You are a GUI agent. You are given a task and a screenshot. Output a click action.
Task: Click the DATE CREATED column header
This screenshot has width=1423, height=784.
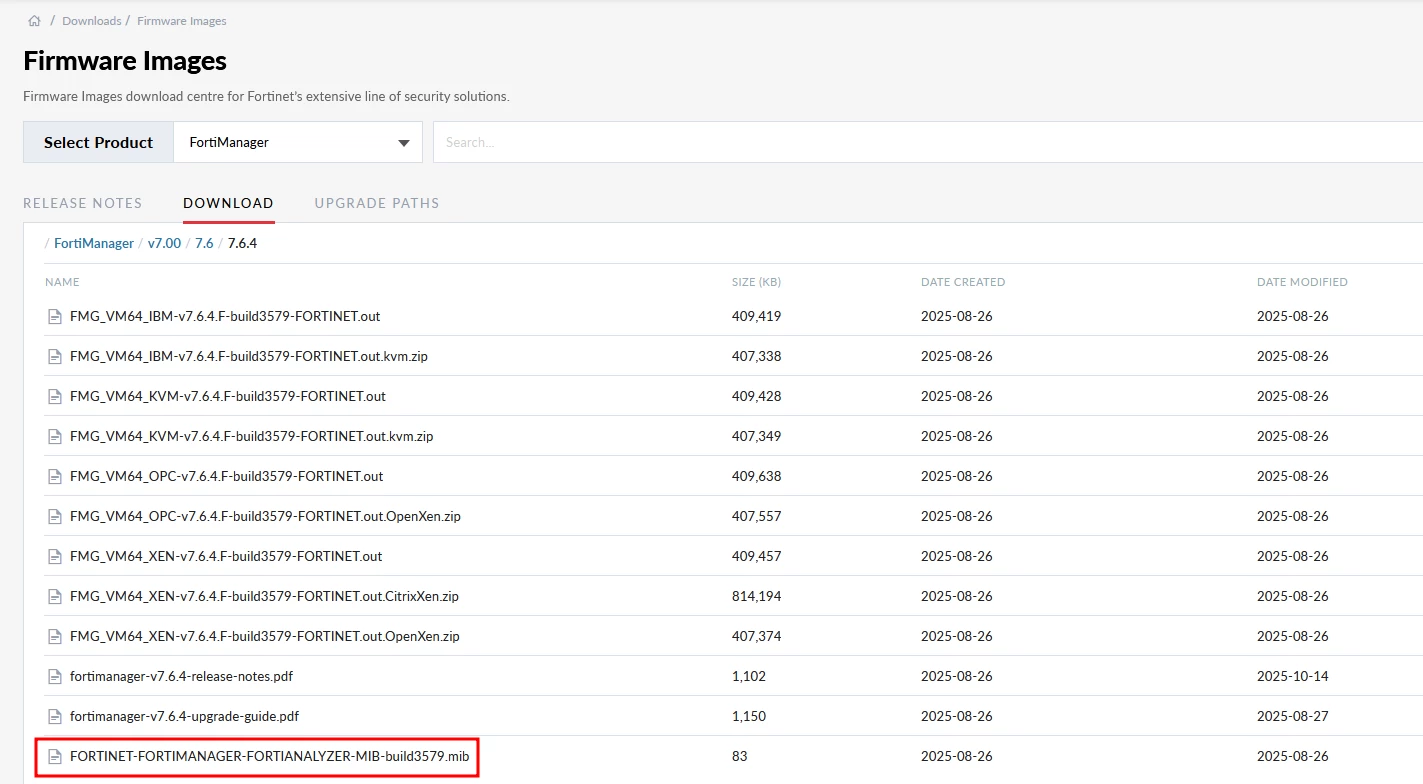(x=963, y=282)
